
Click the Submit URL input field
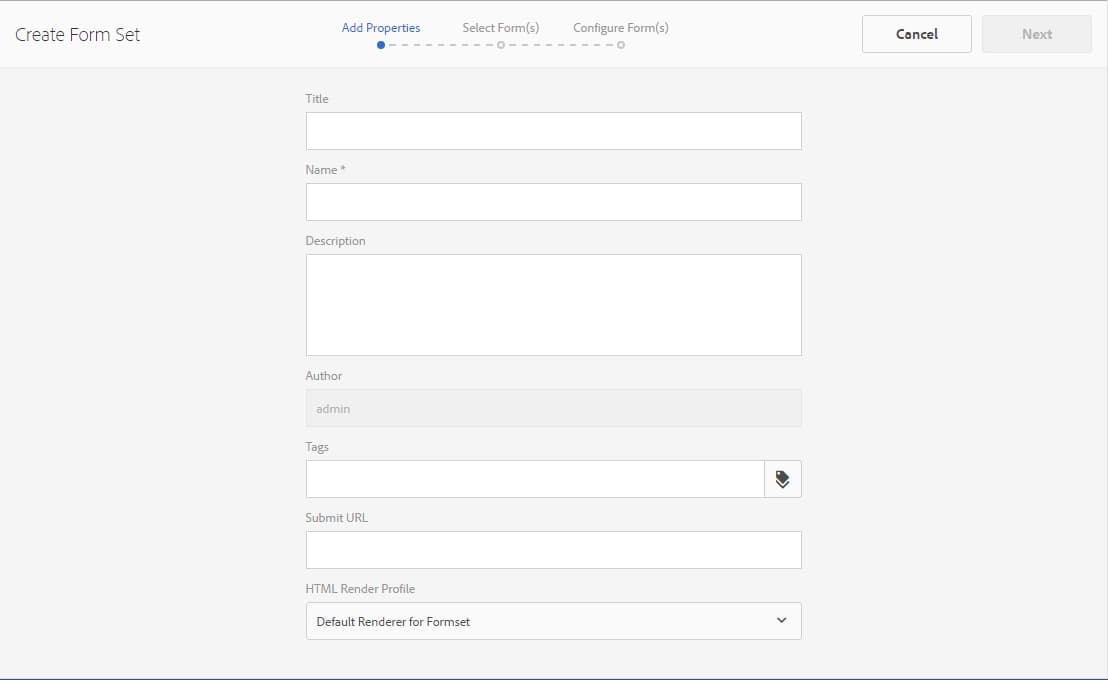pos(553,550)
